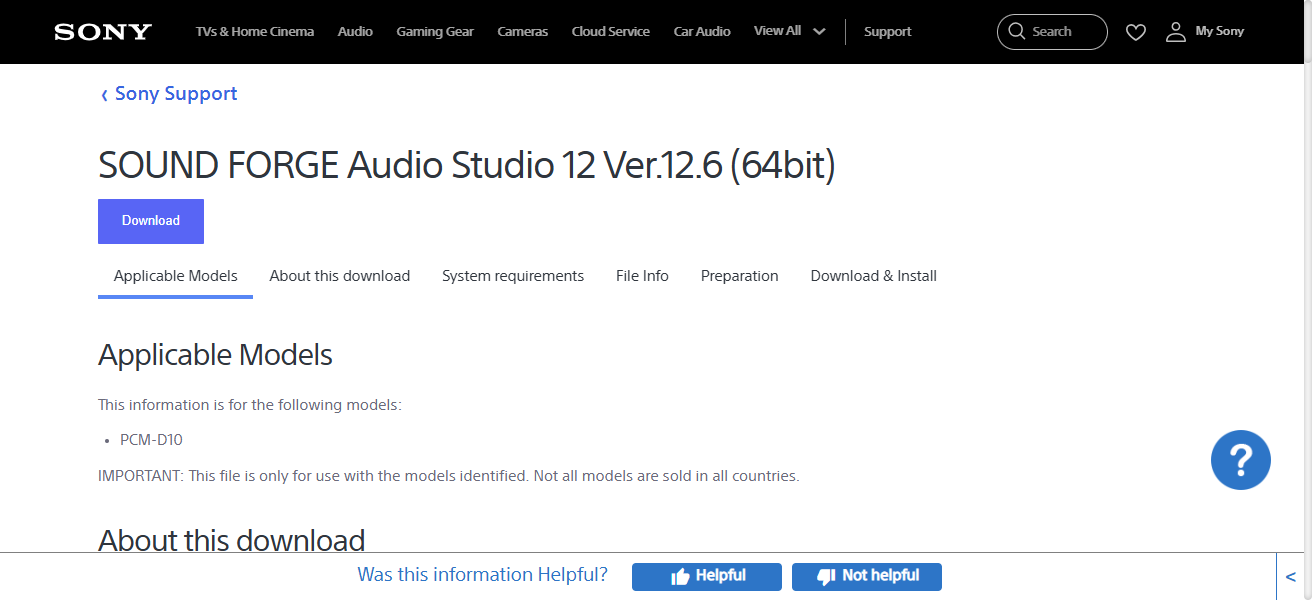Viewport: 1312px width, 600px height.
Task: Select the File Info tab
Action: coord(642,275)
